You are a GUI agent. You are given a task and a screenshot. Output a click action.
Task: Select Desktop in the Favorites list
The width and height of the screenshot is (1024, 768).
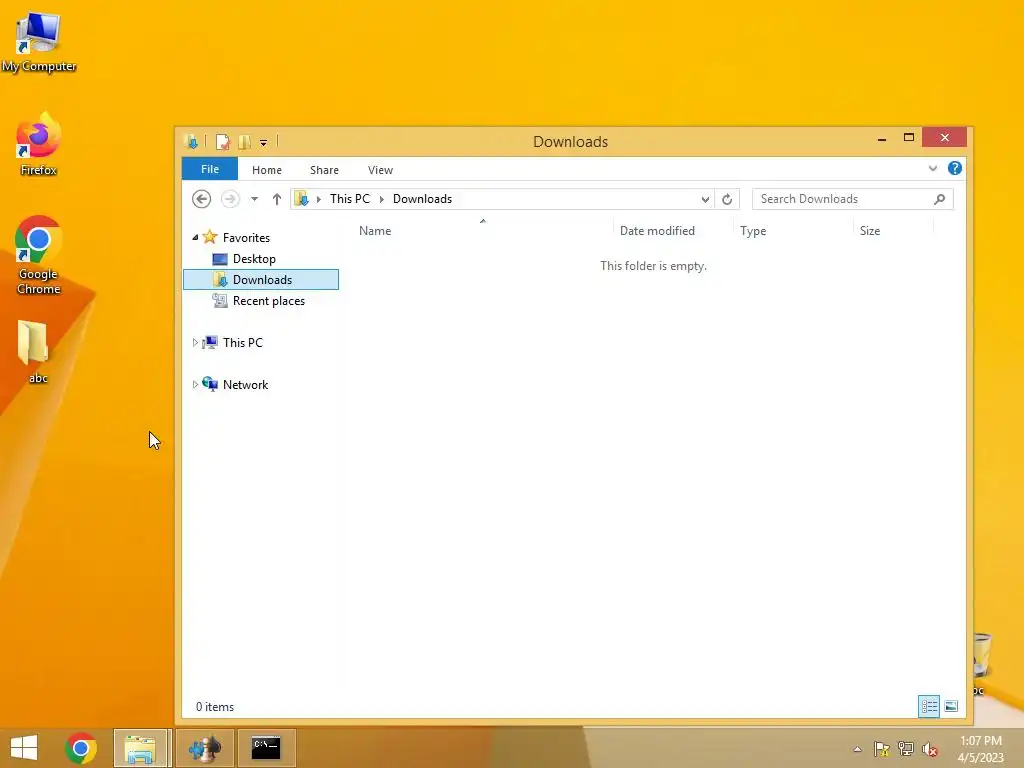pyautogui.click(x=254, y=259)
